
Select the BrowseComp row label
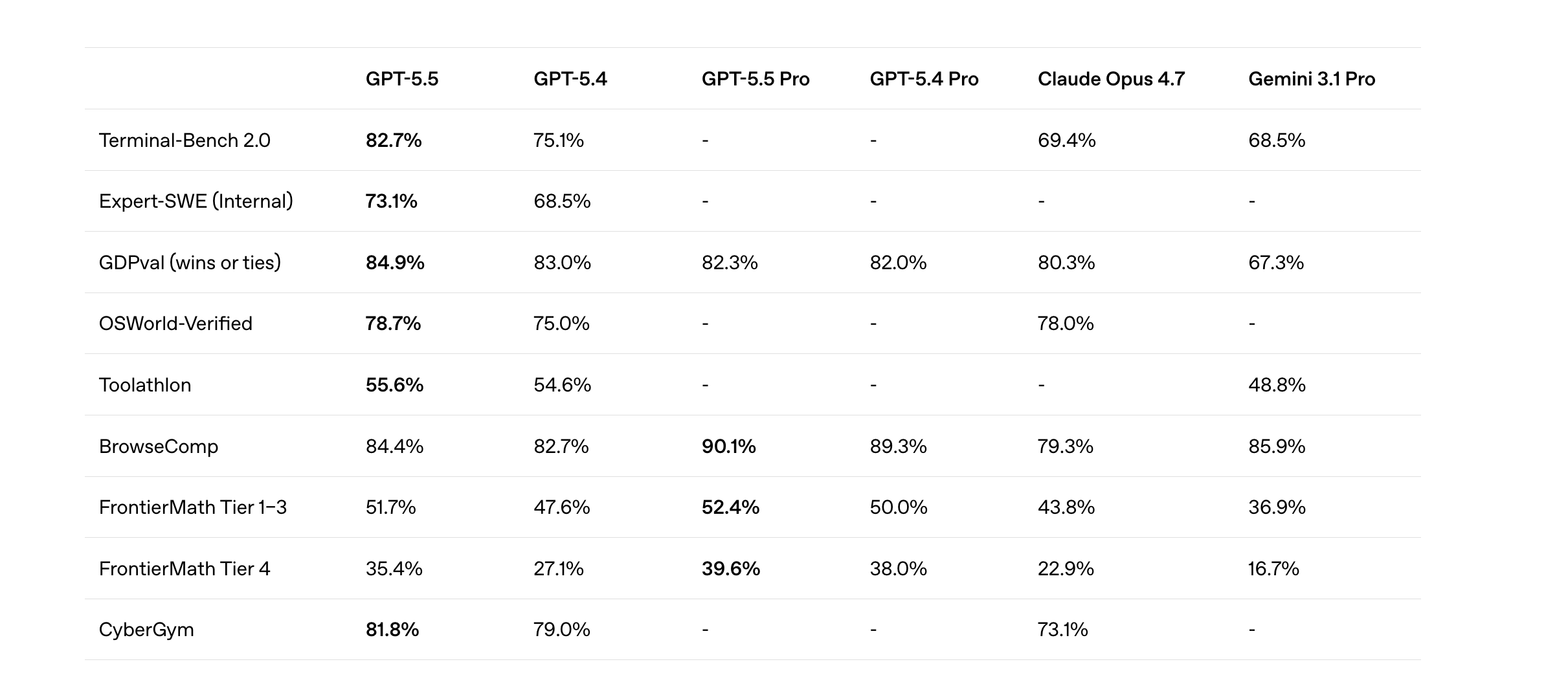[x=159, y=447]
